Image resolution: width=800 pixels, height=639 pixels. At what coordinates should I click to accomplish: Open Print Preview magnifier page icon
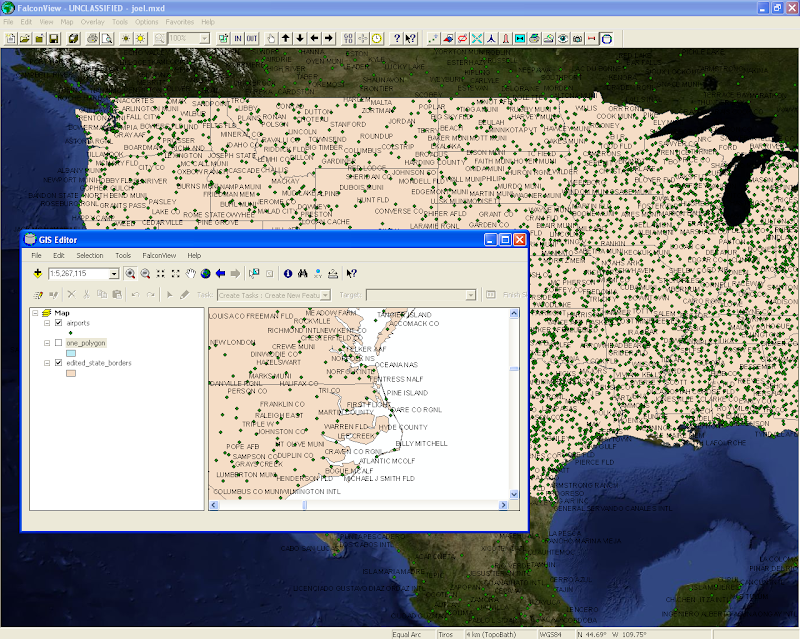[107, 38]
